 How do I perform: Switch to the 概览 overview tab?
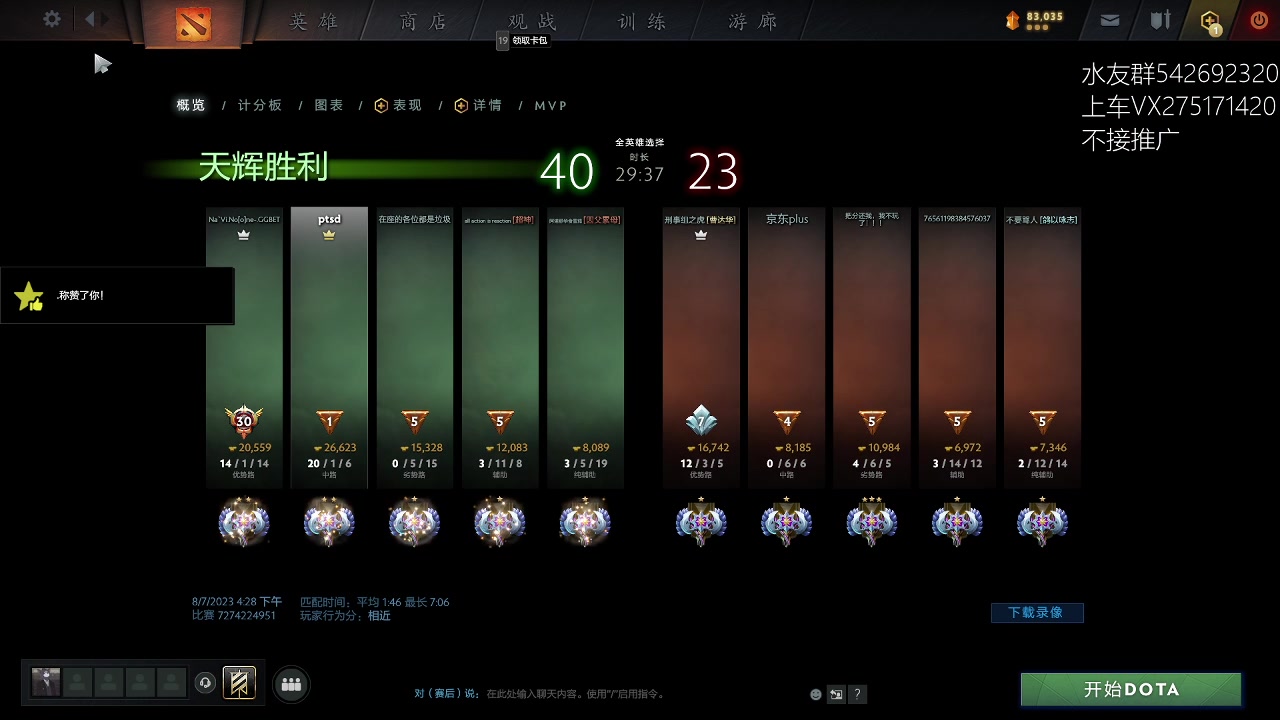click(191, 105)
